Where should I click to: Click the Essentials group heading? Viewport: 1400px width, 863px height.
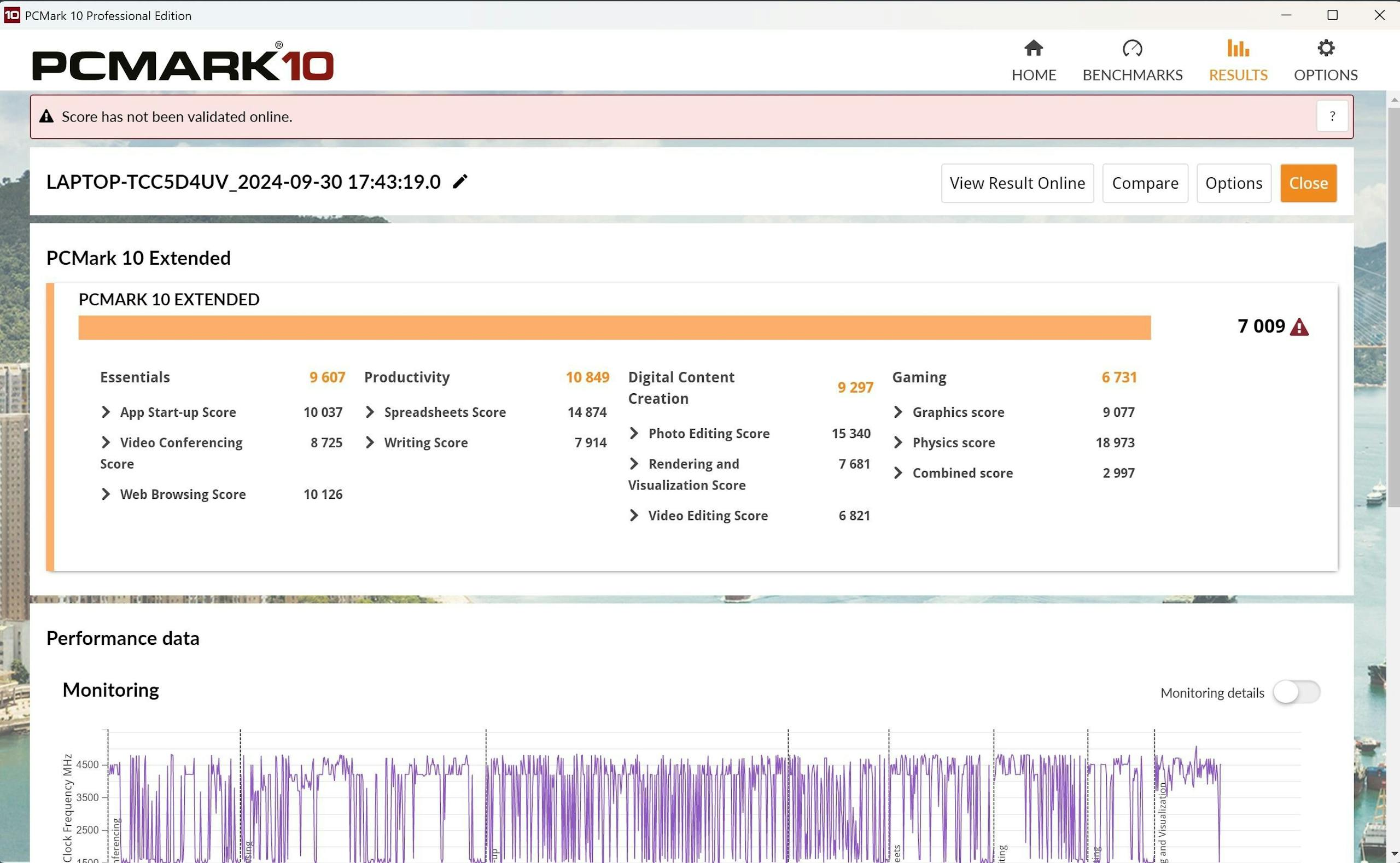135,377
